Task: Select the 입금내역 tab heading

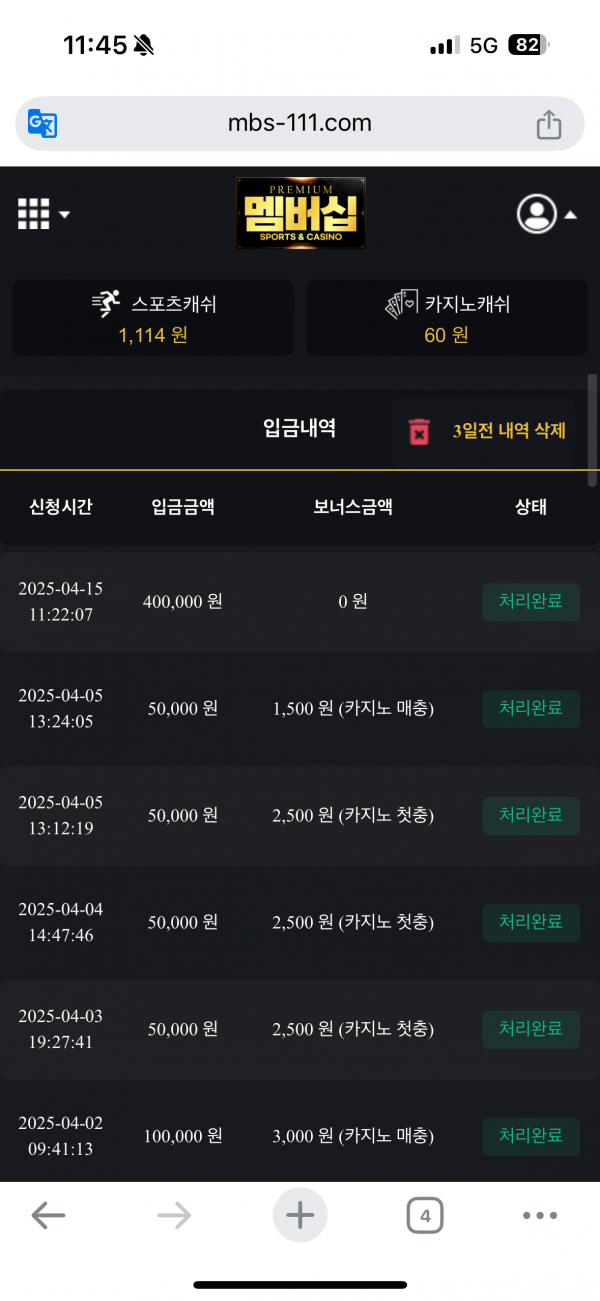Action: point(299,429)
